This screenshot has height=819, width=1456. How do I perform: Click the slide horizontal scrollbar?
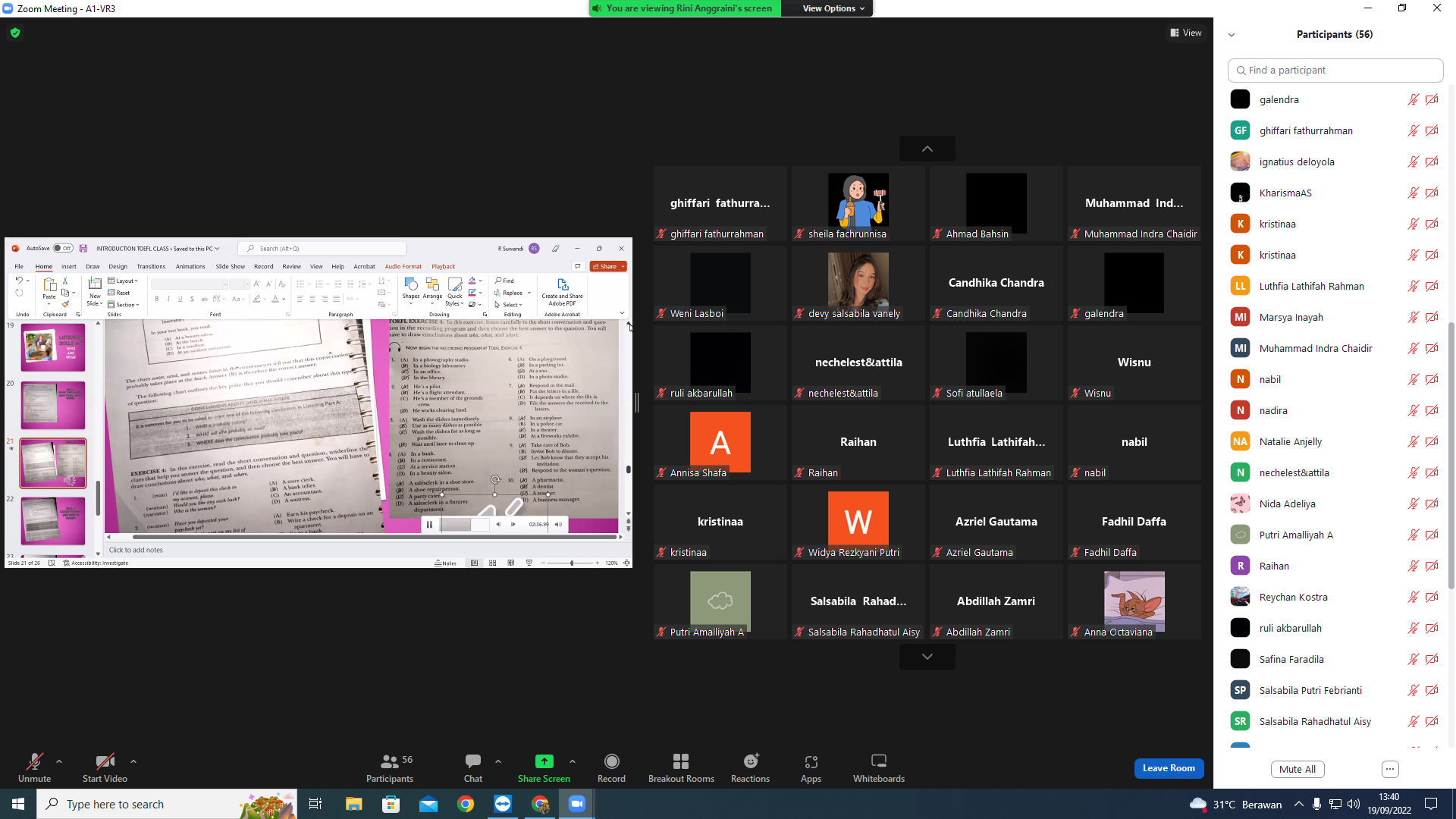pos(375,537)
